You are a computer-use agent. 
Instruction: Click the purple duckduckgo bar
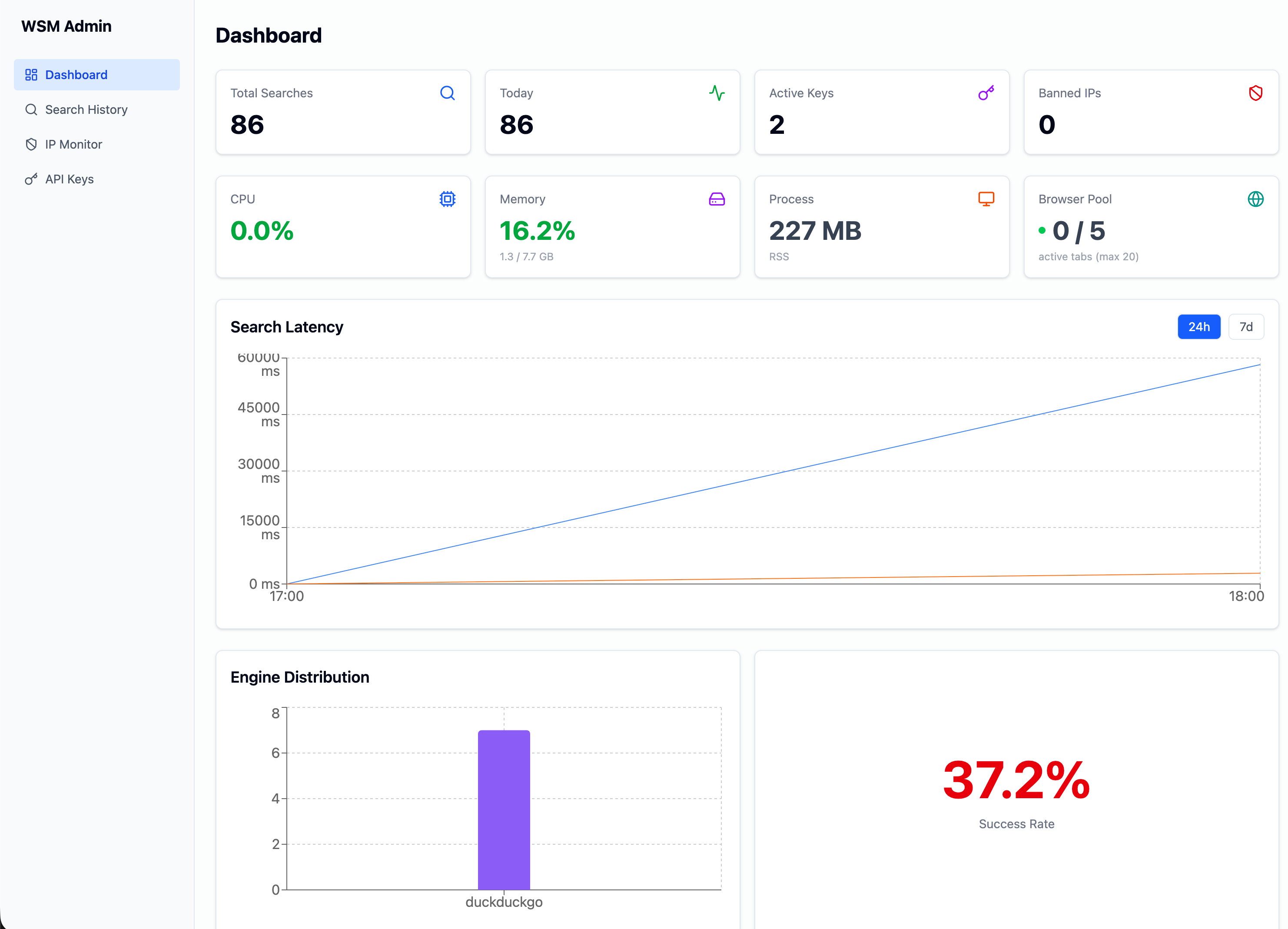pyautogui.click(x=504, y=810)
